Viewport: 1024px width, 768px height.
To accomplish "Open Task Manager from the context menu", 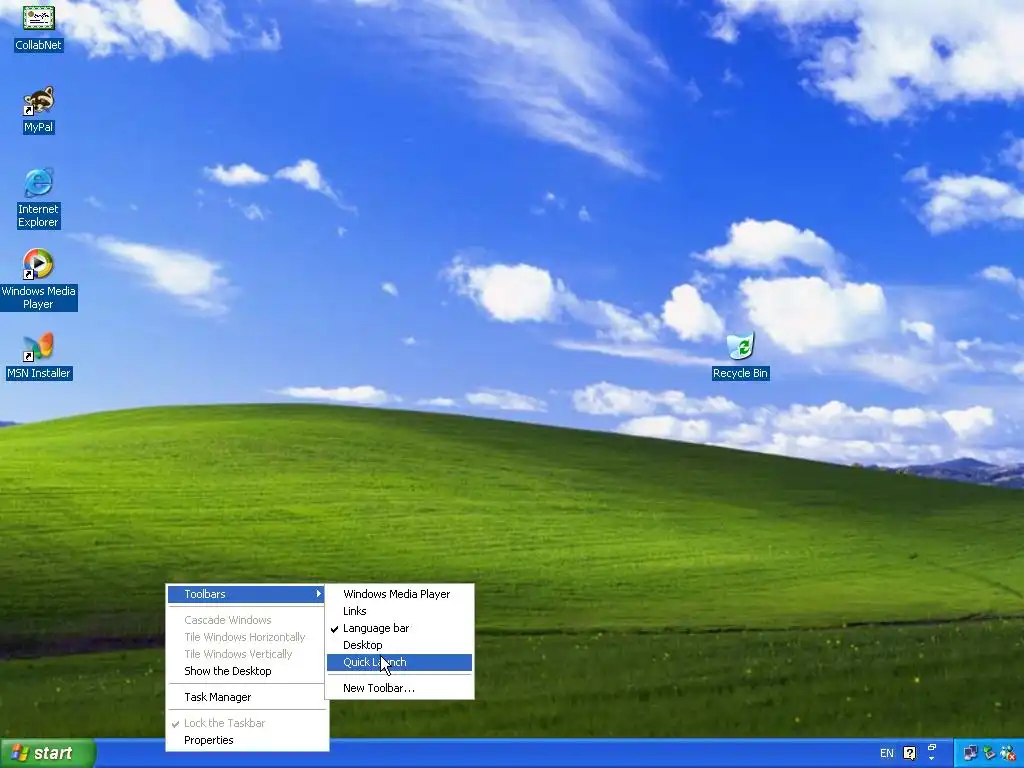I will point(246,697).
